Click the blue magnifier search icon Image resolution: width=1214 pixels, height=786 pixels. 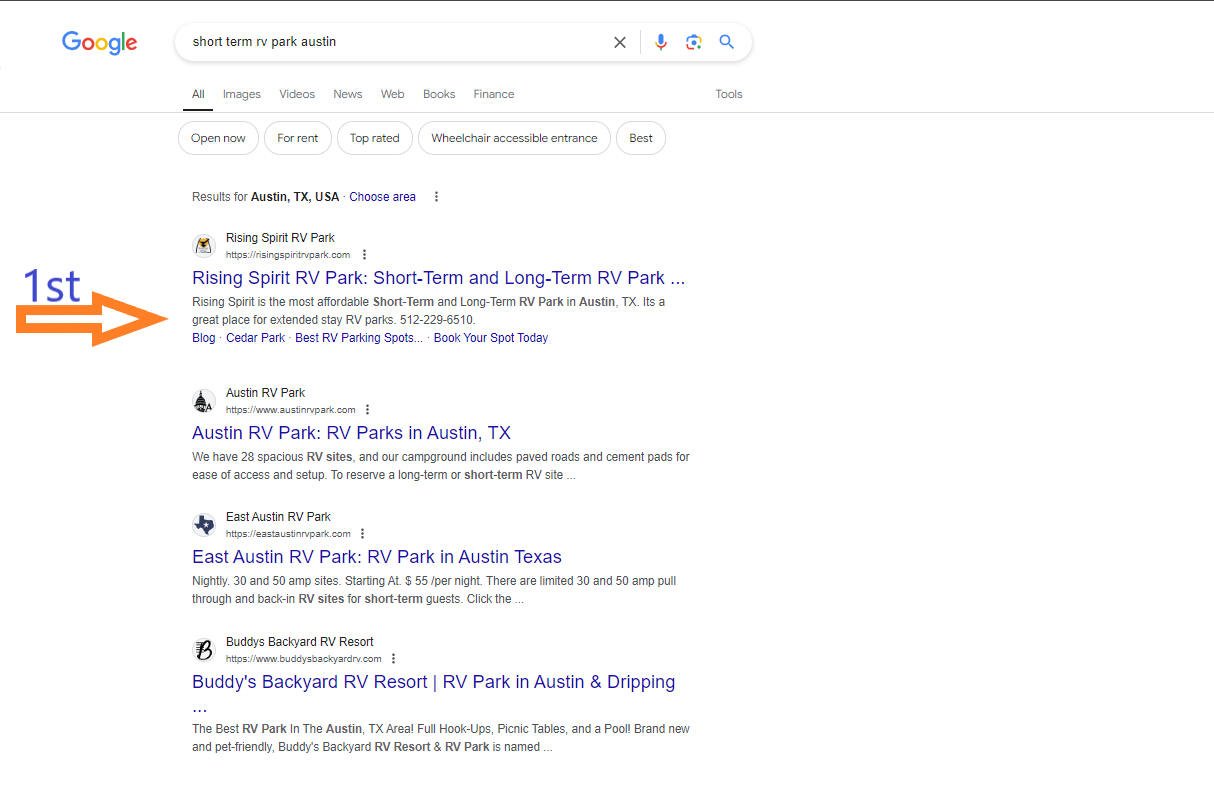[x=727, y=42]
